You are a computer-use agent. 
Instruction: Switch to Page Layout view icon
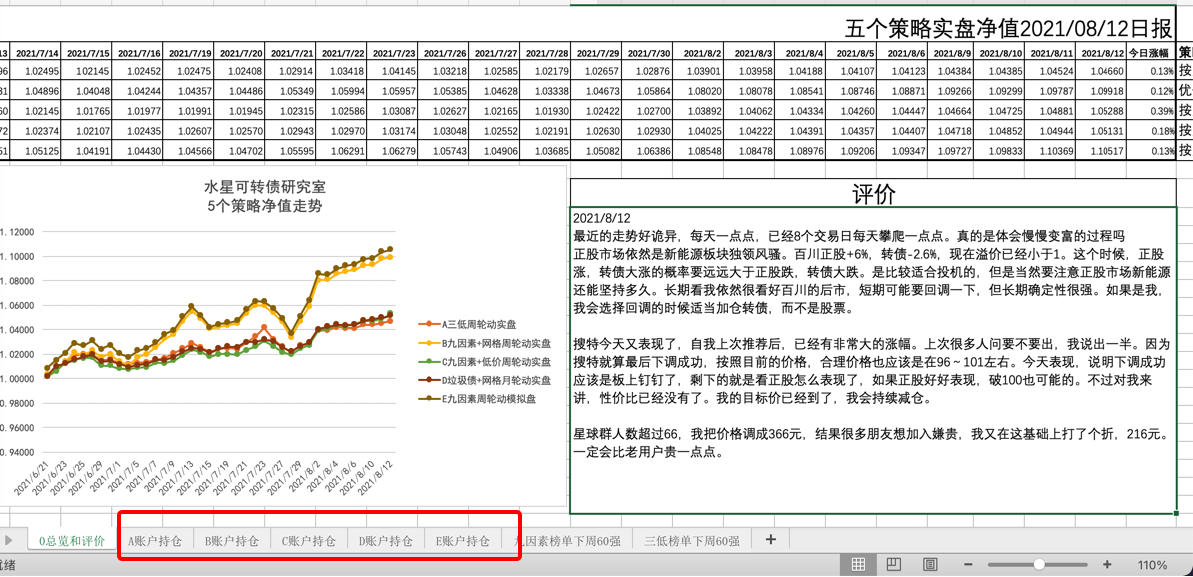coord(894,565)
